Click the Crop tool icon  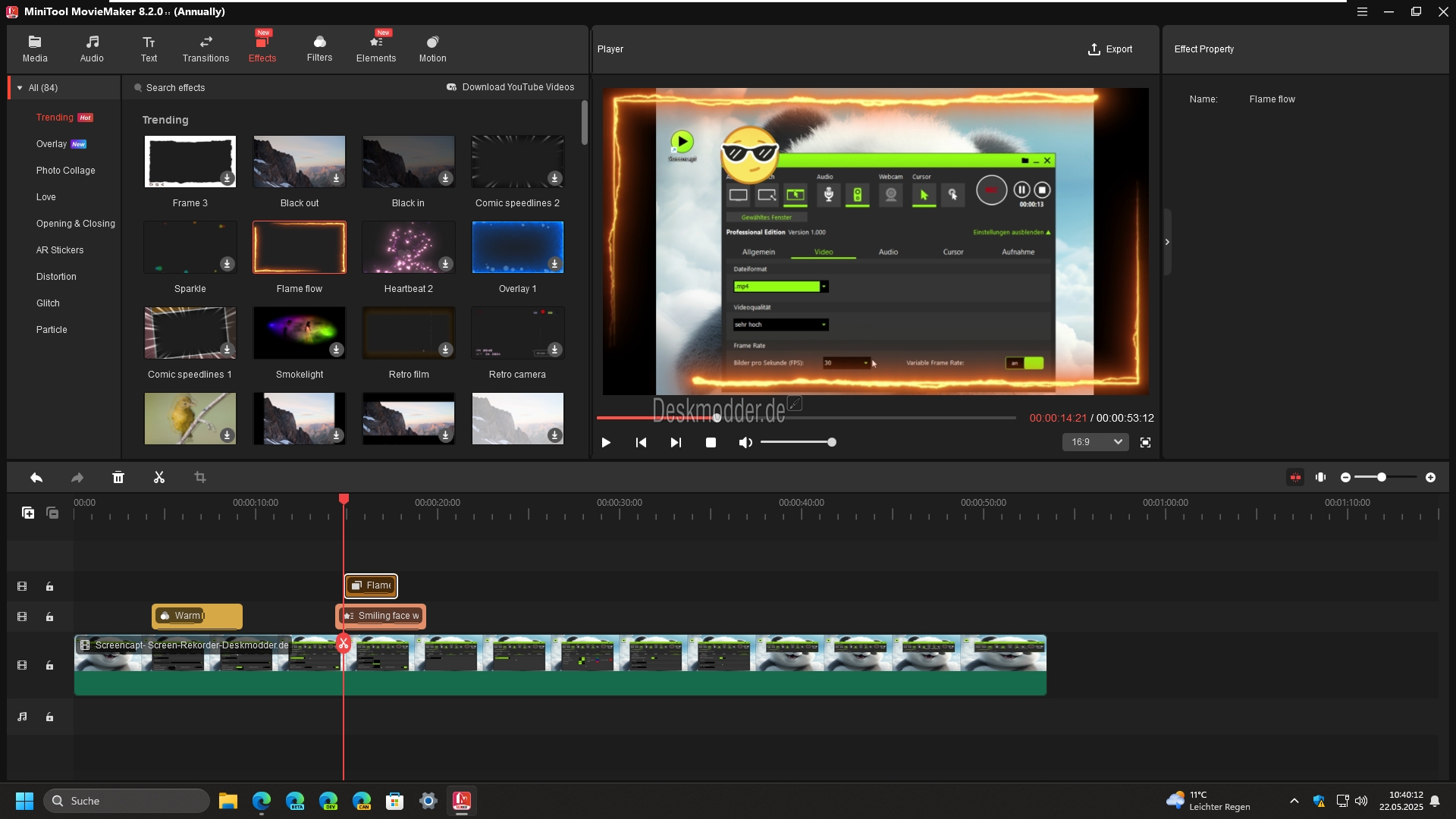pyautogui.click(x=200, y=478)
